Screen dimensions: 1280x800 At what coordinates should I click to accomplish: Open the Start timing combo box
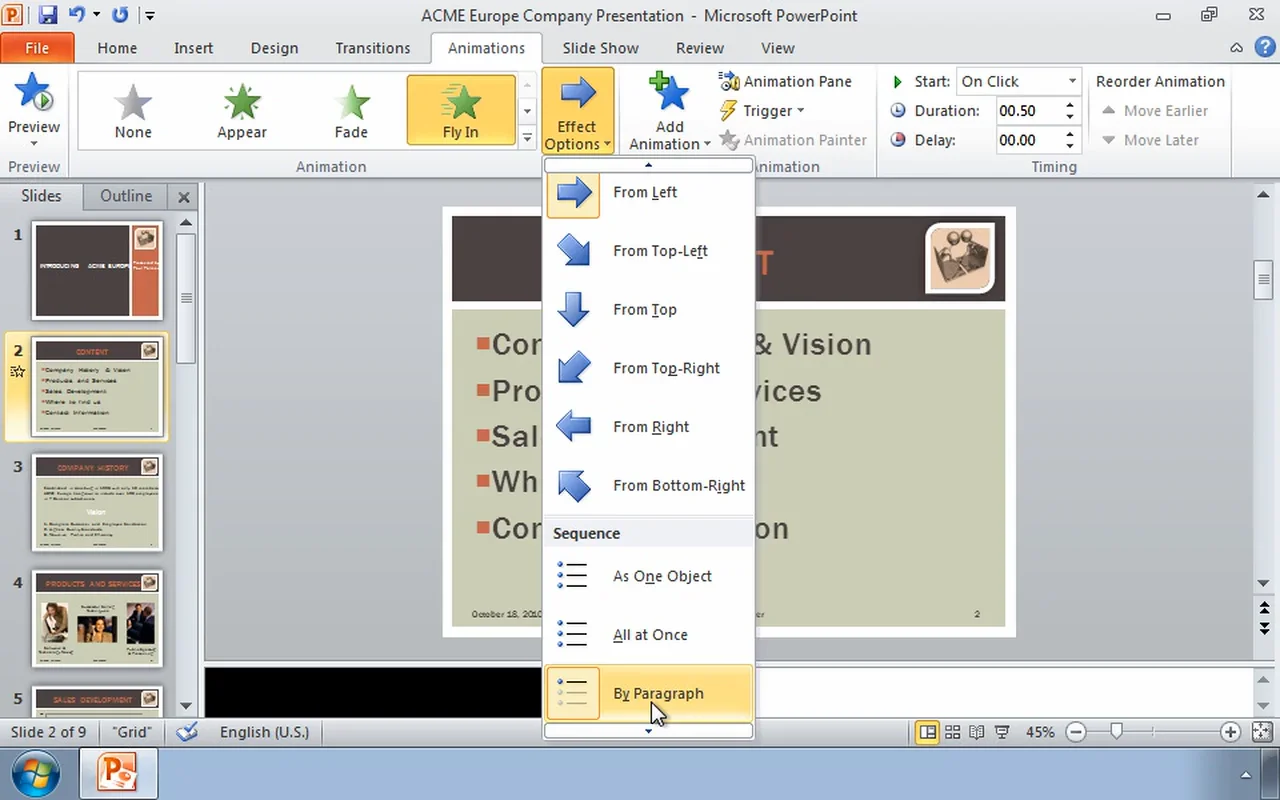click(1018, 81)
